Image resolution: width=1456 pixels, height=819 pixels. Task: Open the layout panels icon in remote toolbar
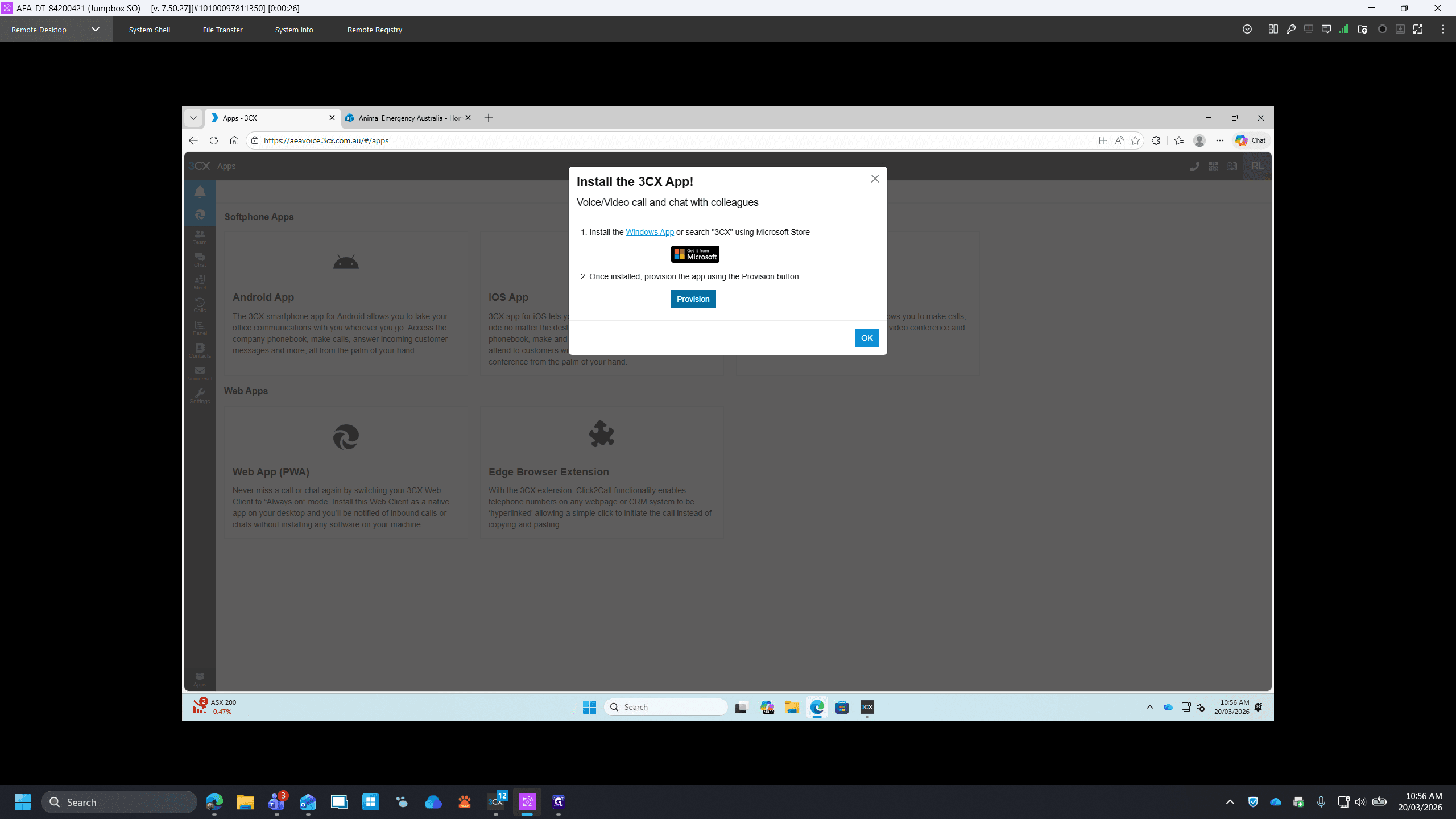point(1273,29)
